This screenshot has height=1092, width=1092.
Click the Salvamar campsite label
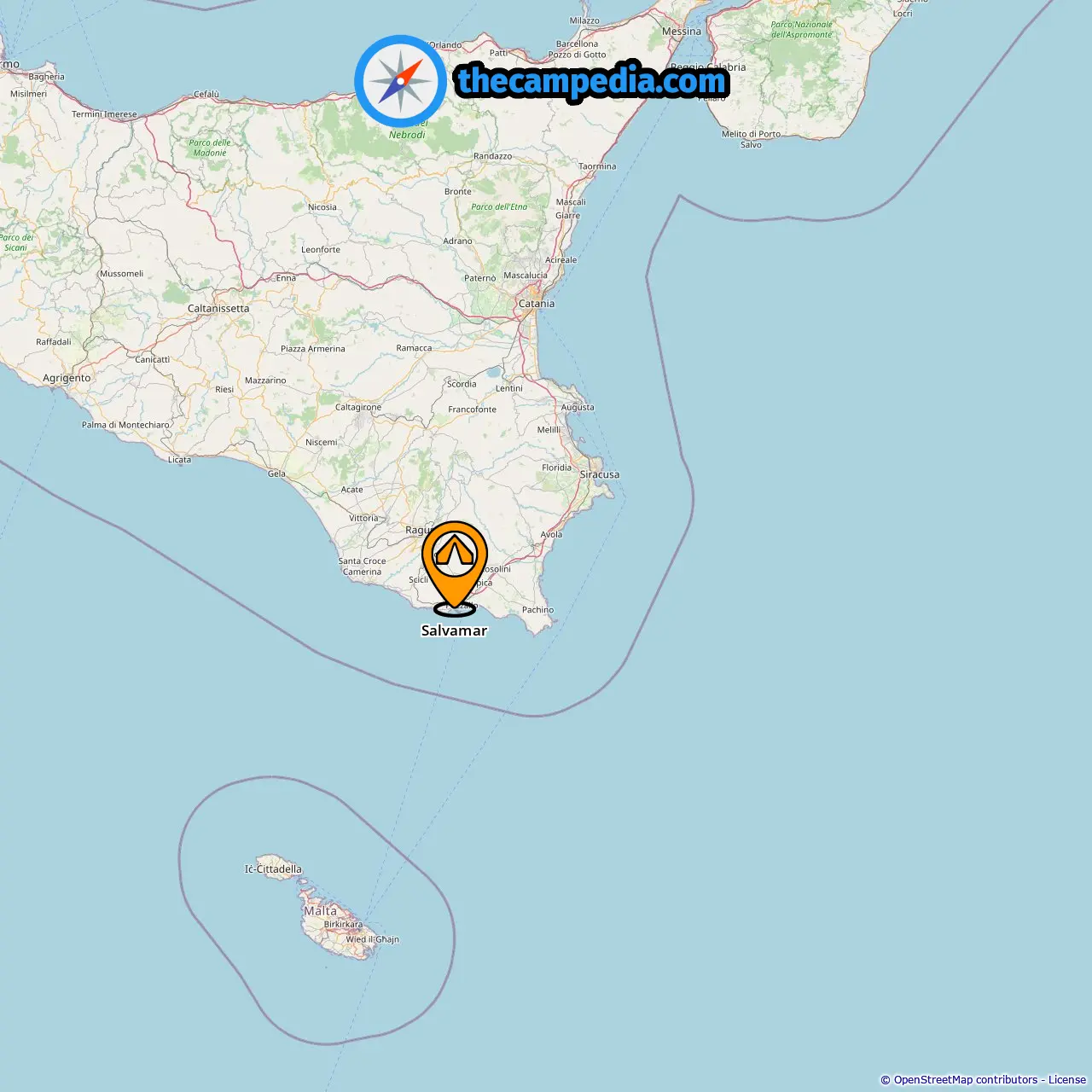[454, 630]
